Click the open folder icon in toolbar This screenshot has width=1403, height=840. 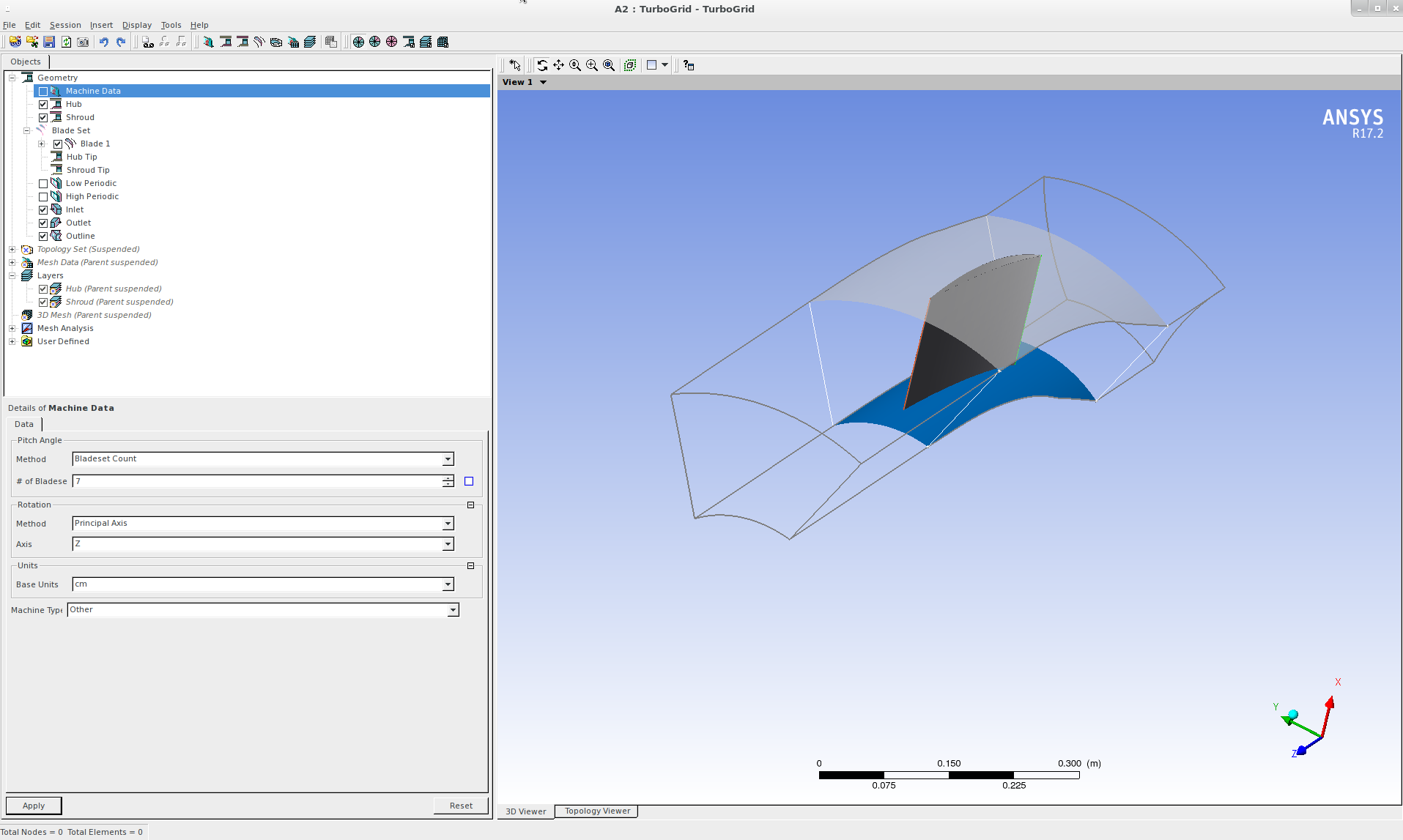[15, 42]
